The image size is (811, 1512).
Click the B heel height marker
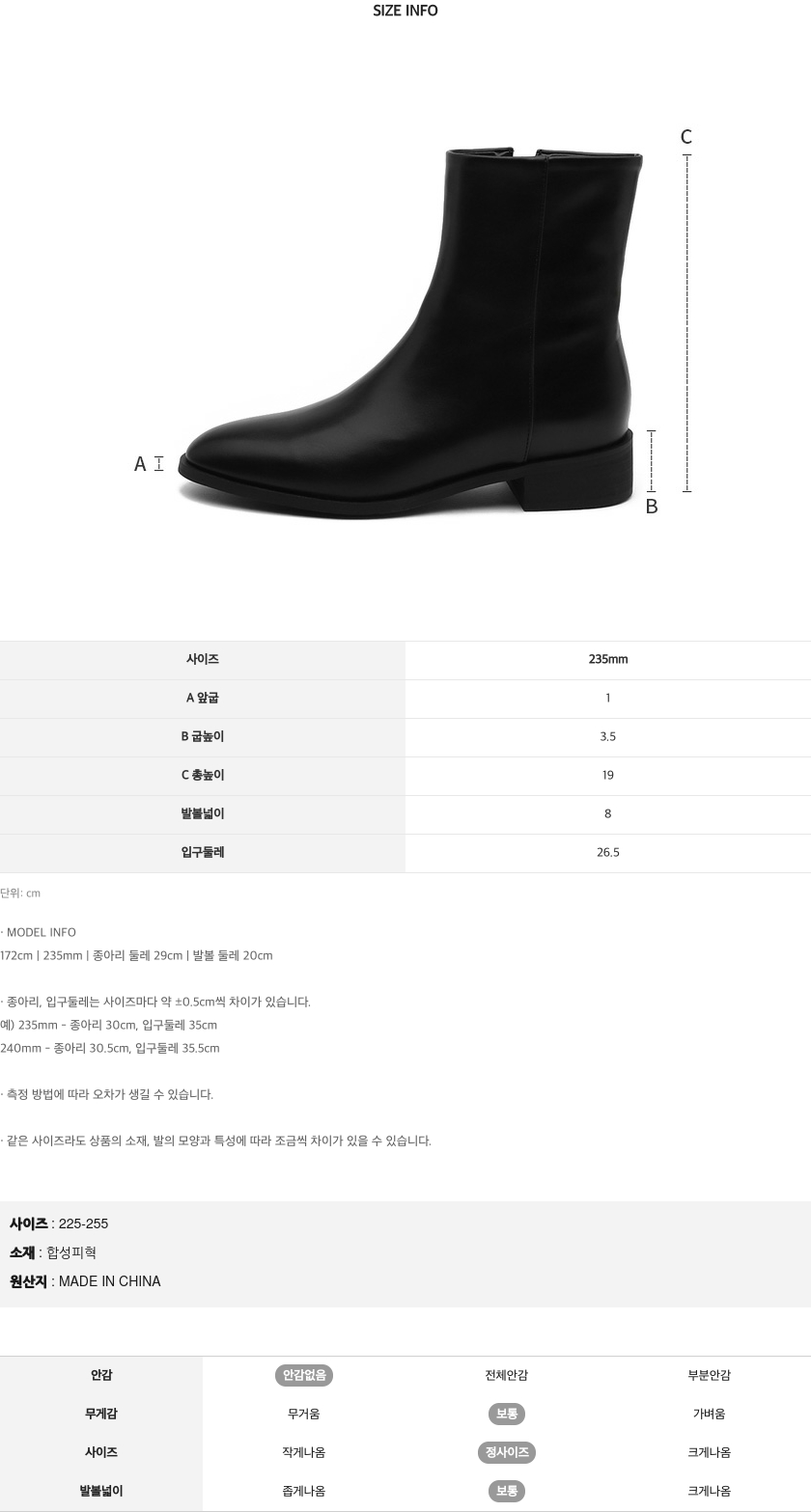coord(652,506)
